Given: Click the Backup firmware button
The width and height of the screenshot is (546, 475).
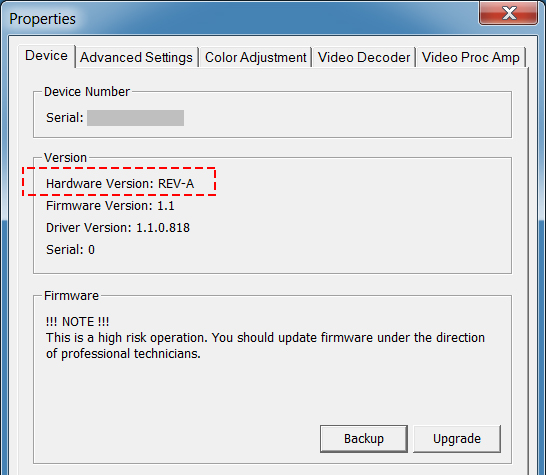Looking at the screenshot, I should click(364, 439).
